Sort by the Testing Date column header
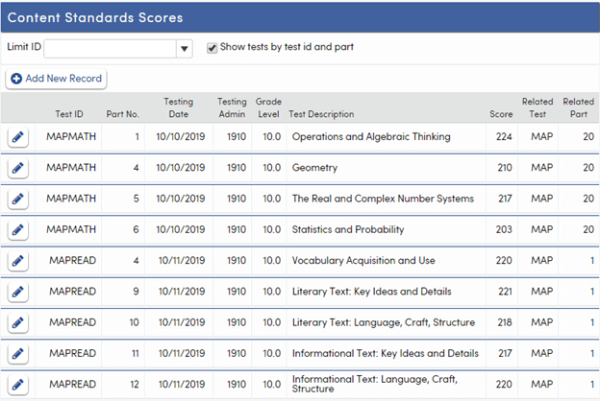The width and height of the screenshot is (600, 401). (178, 108)
